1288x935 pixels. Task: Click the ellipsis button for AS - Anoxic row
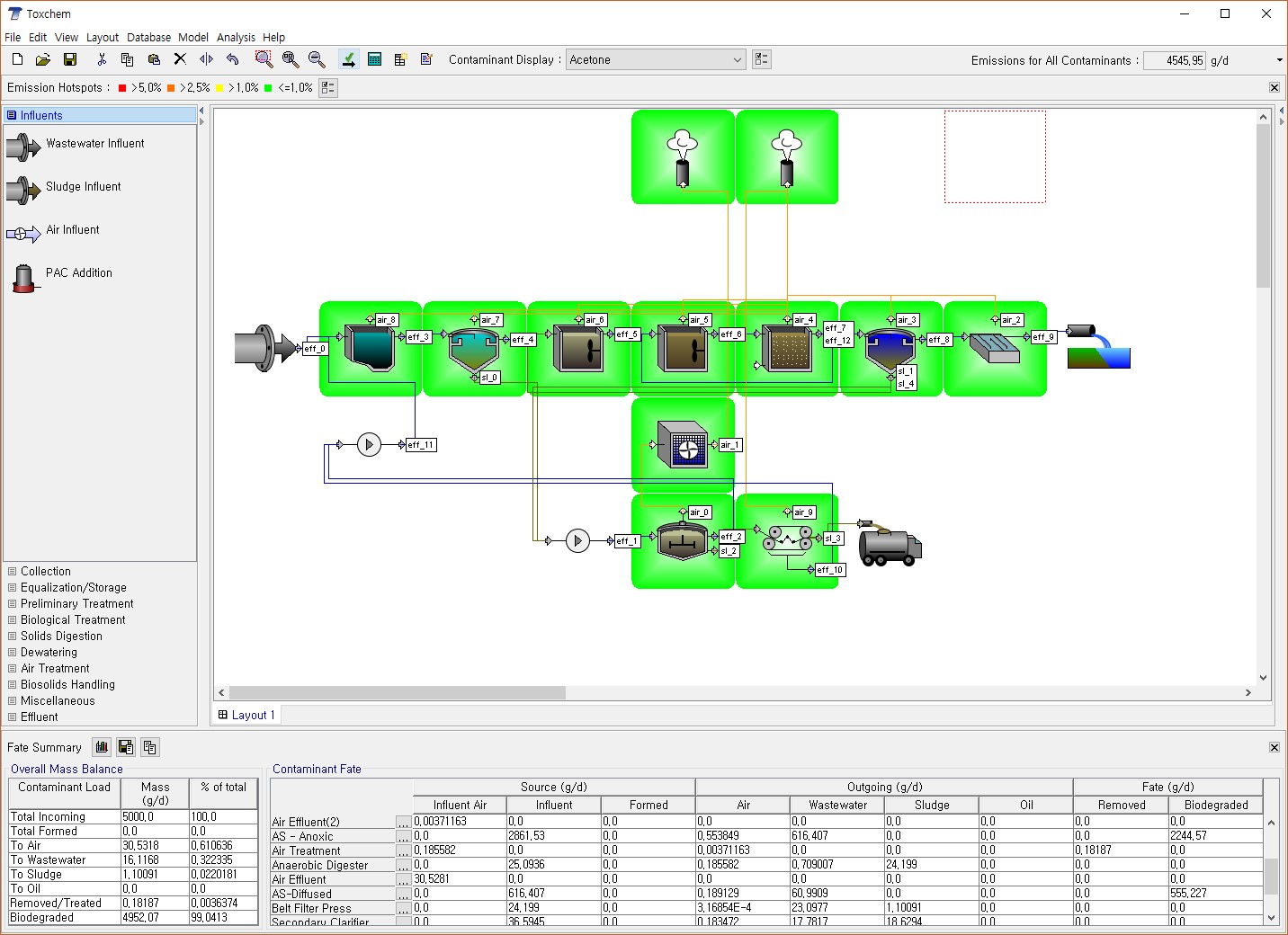tap(404, 836)
